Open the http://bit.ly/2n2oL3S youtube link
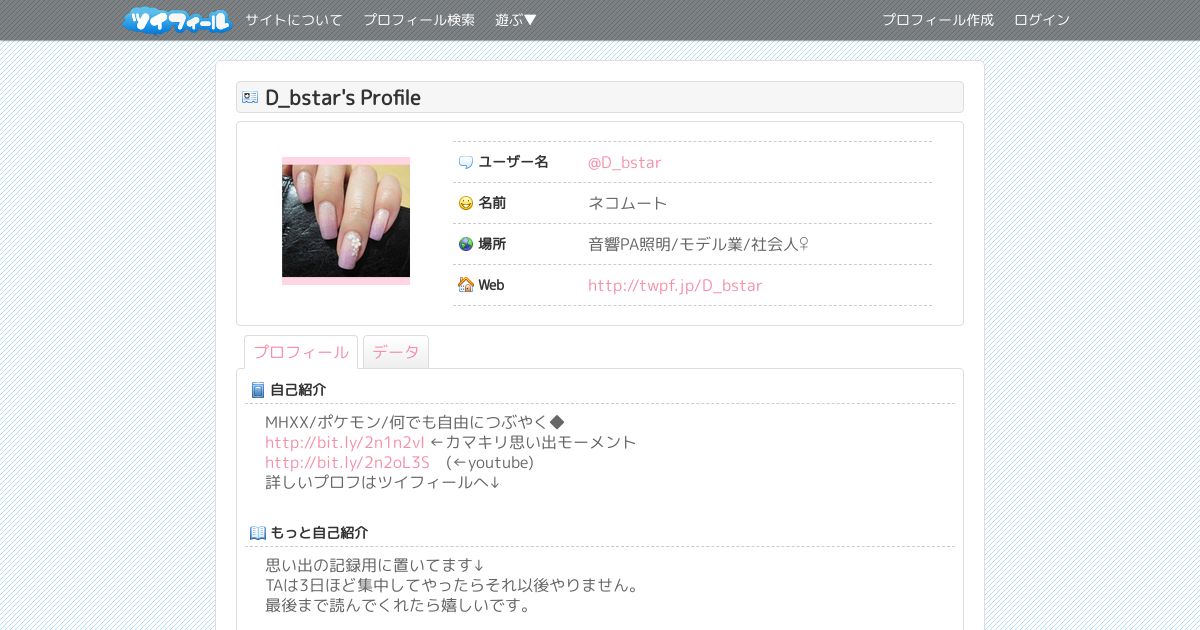 347,462
